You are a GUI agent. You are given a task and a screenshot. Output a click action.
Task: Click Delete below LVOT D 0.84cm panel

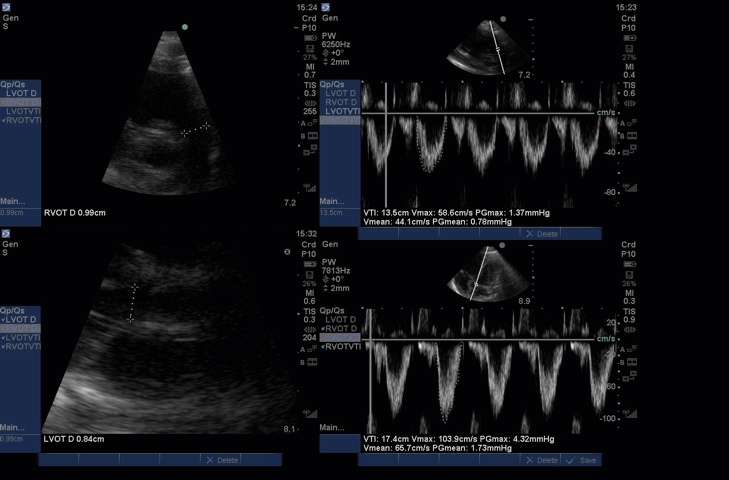[x=222, y=460]
